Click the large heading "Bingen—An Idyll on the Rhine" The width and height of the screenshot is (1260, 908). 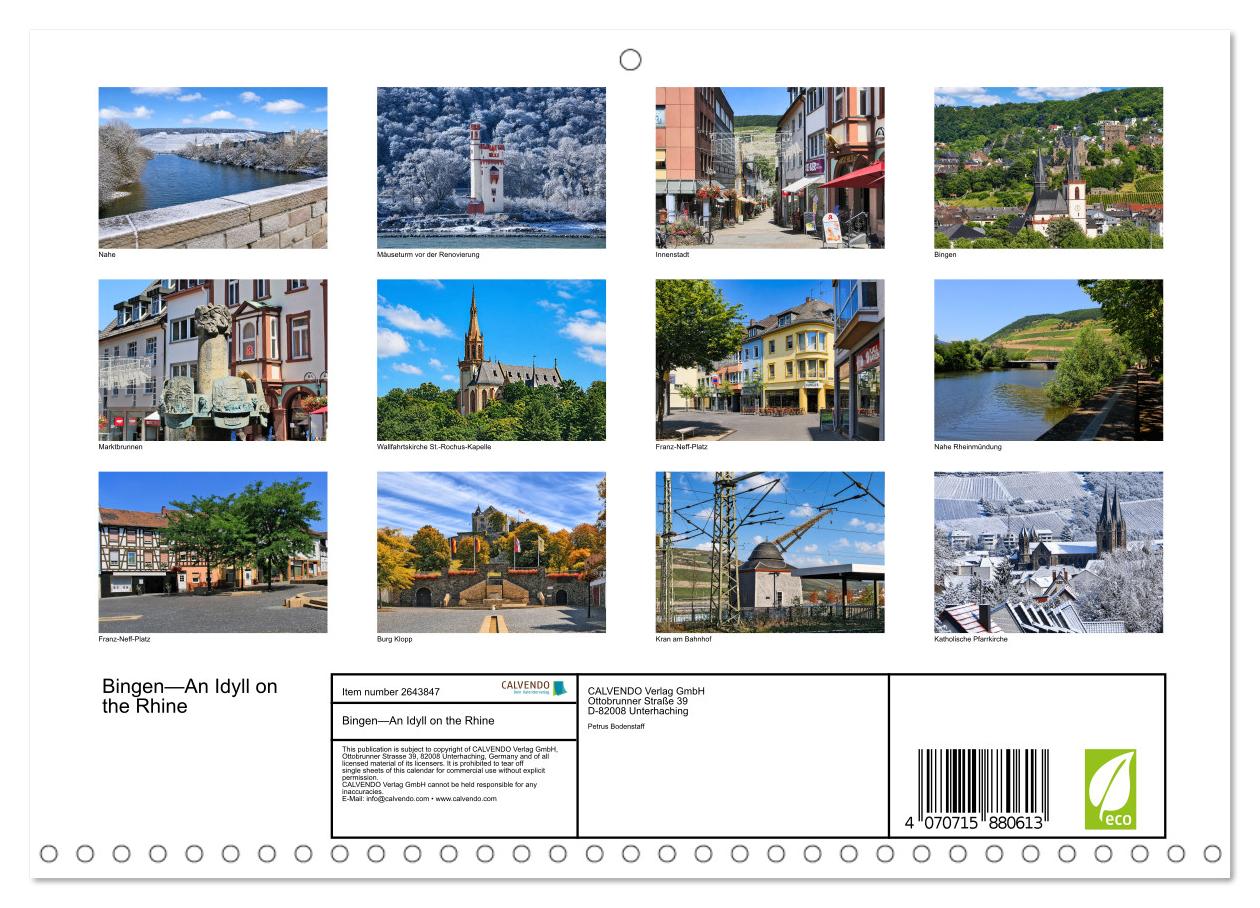(190, 696)
